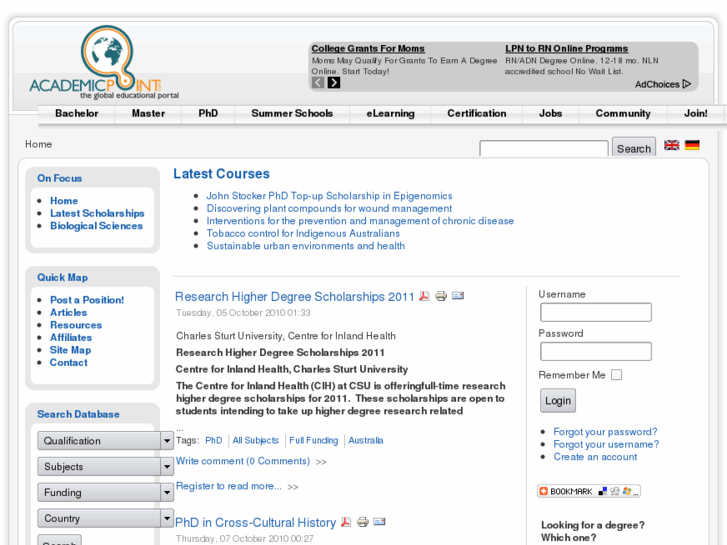
Task: Click the AdChoices icon
Action: tap(687, 84)
